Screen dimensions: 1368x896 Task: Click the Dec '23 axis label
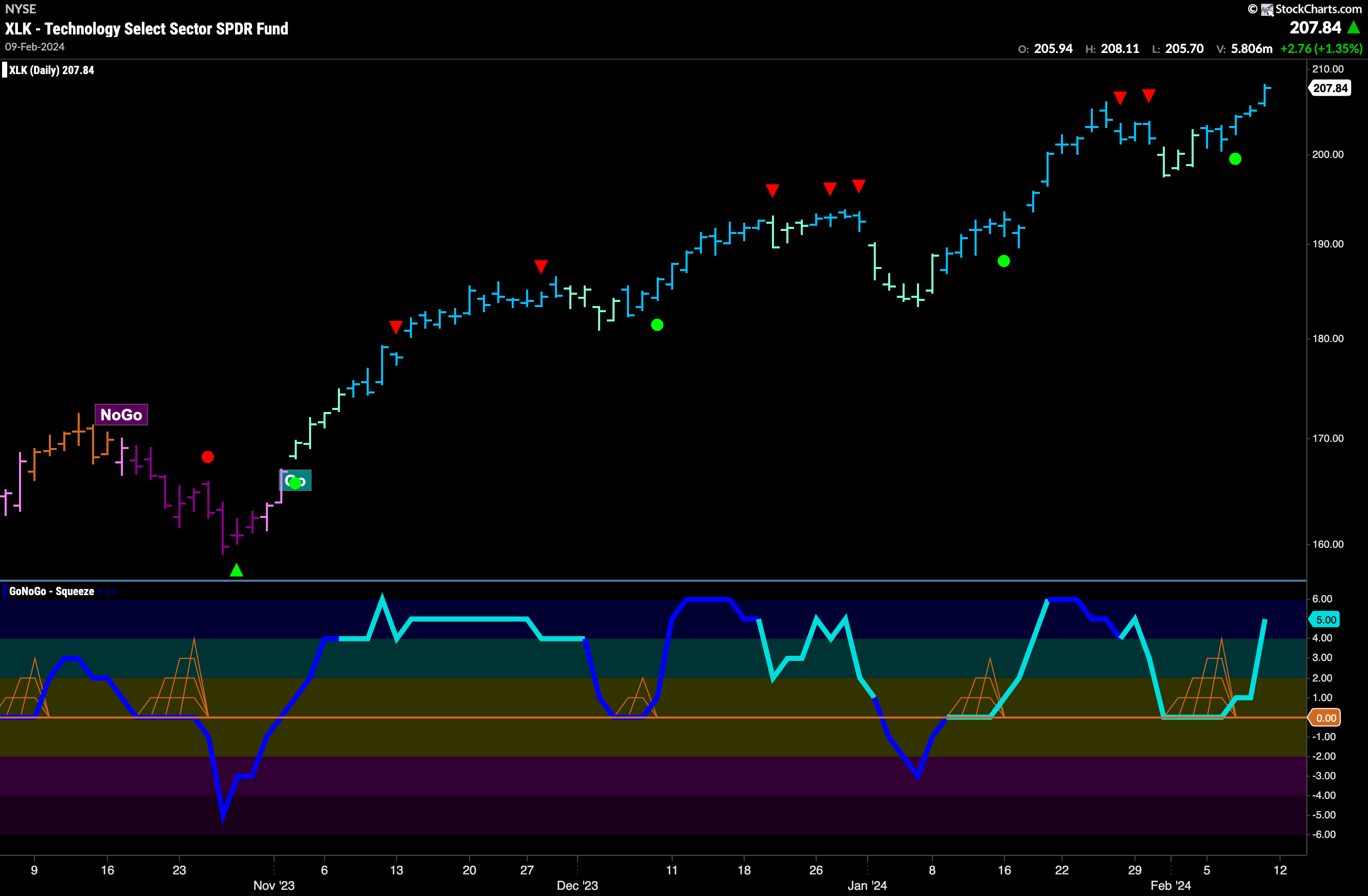pos(577,885)
